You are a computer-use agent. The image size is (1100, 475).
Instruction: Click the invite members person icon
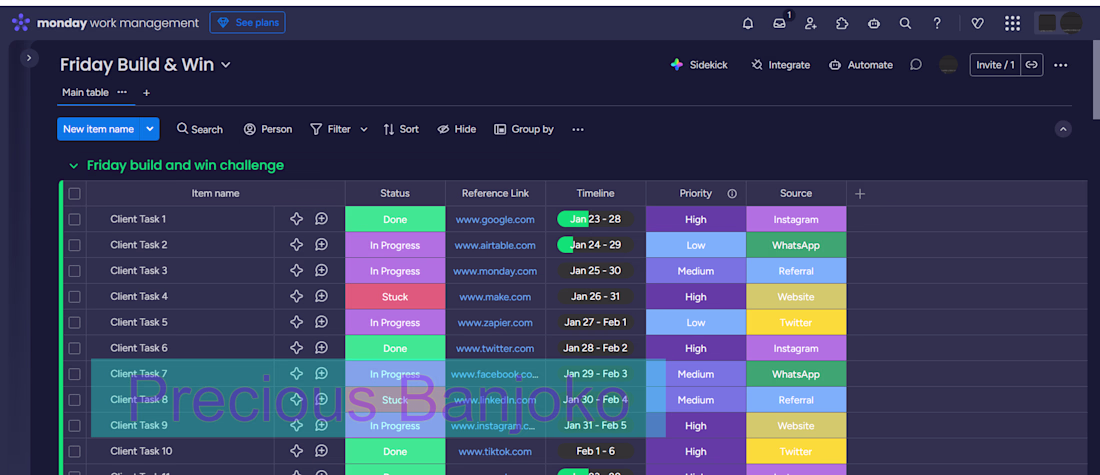coord(811,23)
